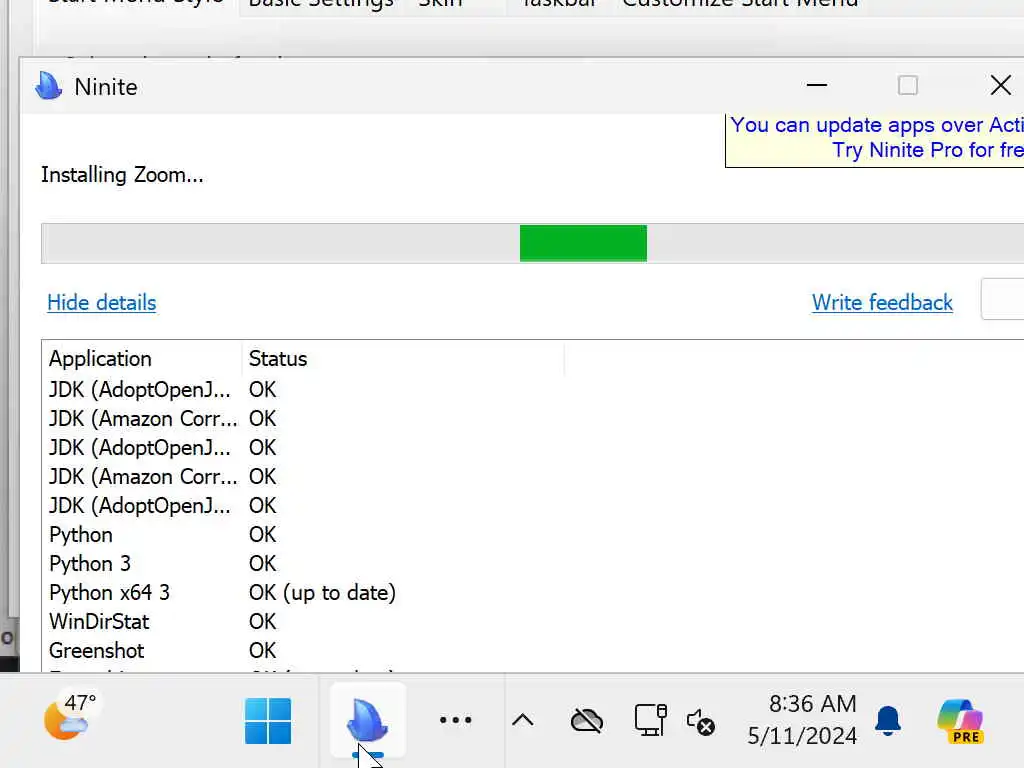Open notification bell icon
The height and width of the screenshot is (768, 1024).
click(888, 721)
